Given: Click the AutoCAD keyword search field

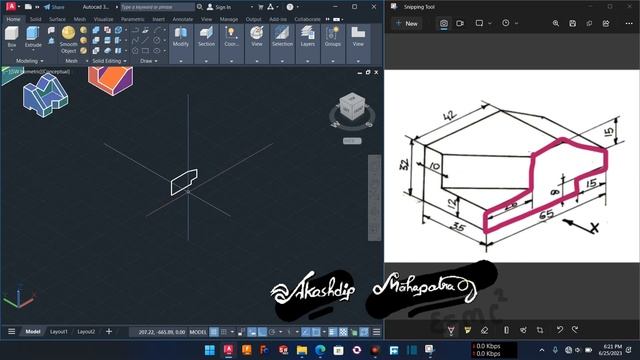Looking at the screenshot, I should 158,7.
